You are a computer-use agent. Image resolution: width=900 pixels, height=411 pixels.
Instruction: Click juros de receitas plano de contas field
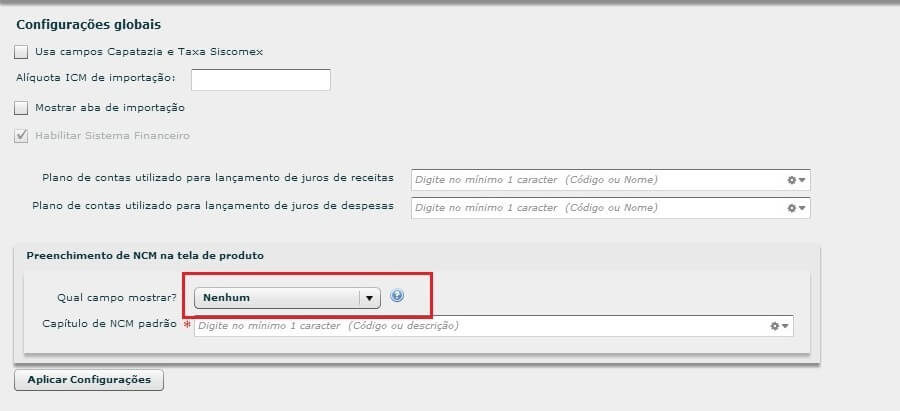[611, 180]
